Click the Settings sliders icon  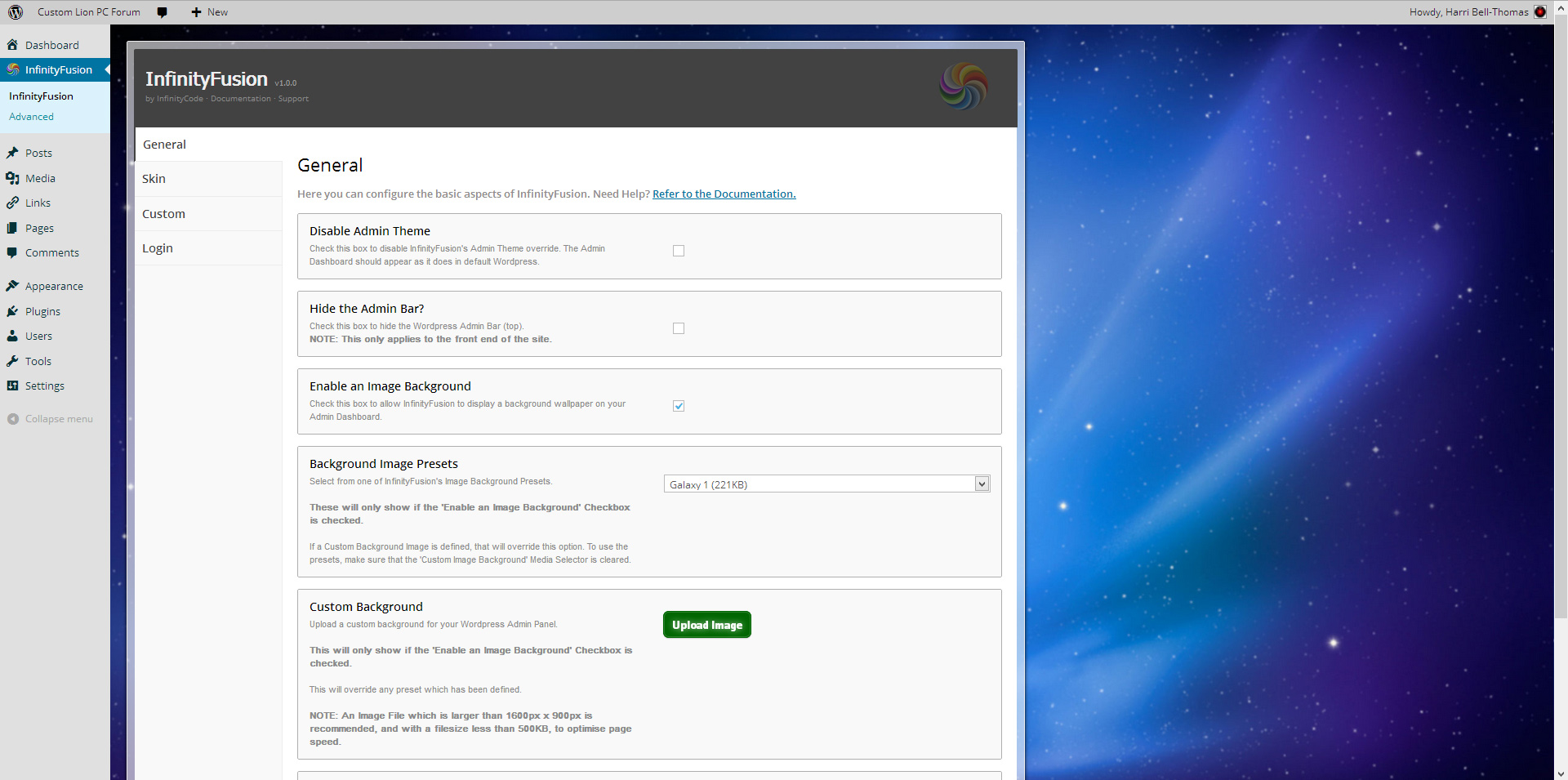click(x=12, y=386)
